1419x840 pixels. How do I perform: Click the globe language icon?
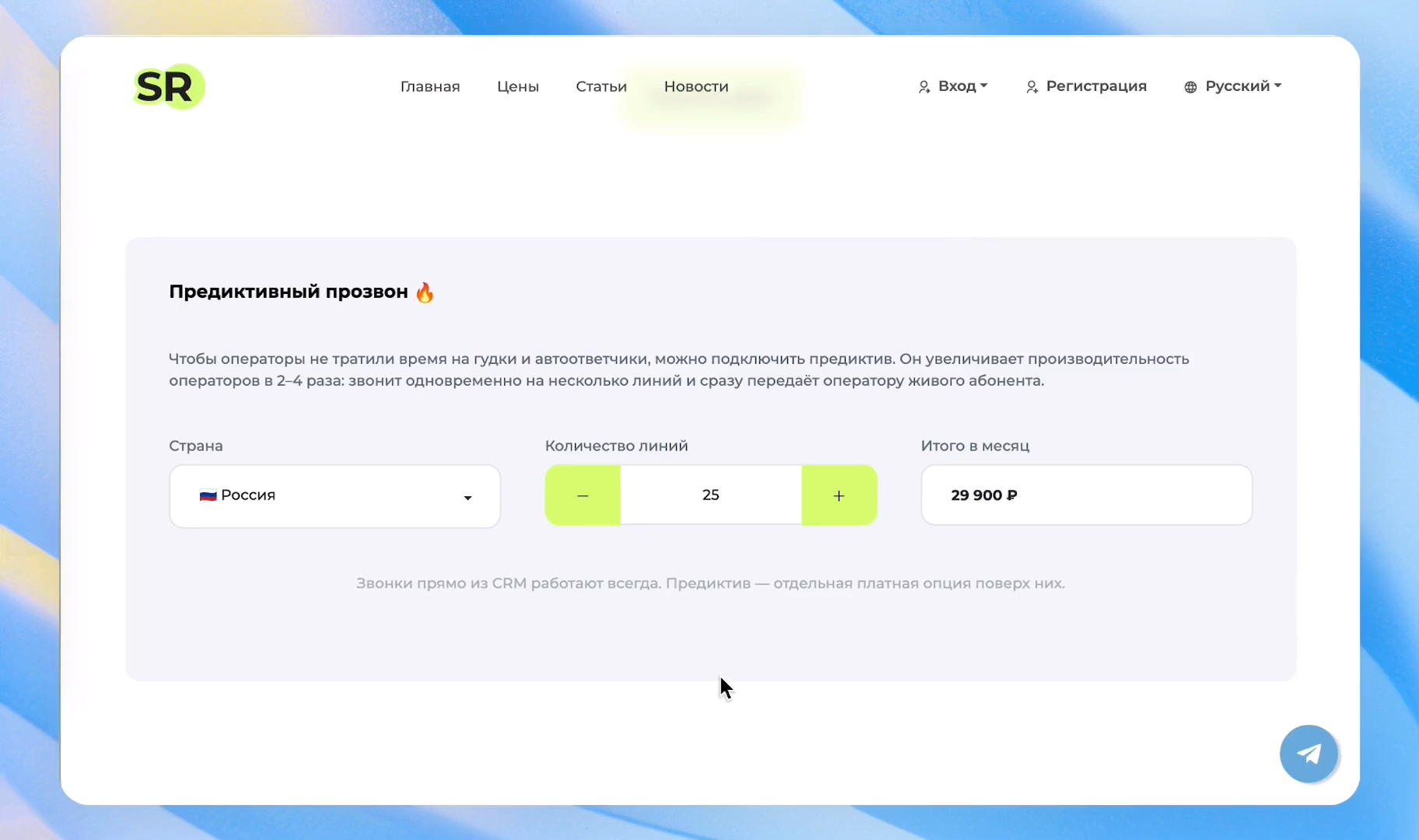(x=1190, y=87)
